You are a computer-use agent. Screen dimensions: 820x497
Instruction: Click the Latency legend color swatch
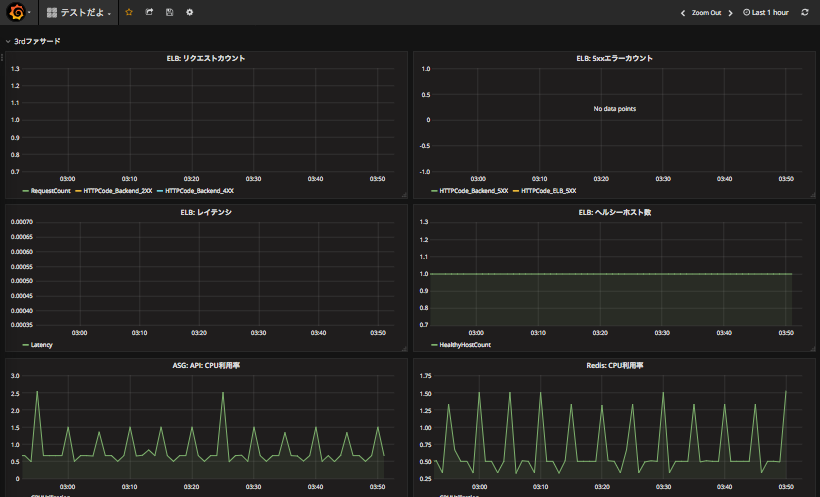click(x=26, y=345)
